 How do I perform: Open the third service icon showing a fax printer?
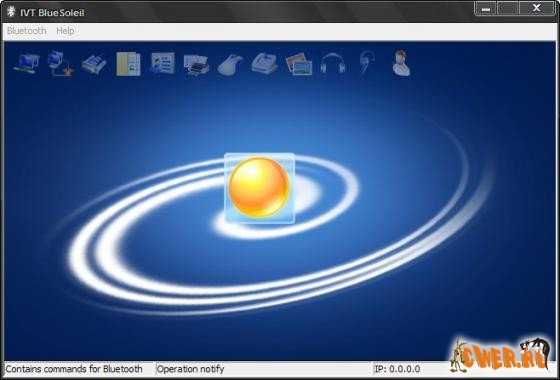tap(94, 64)
